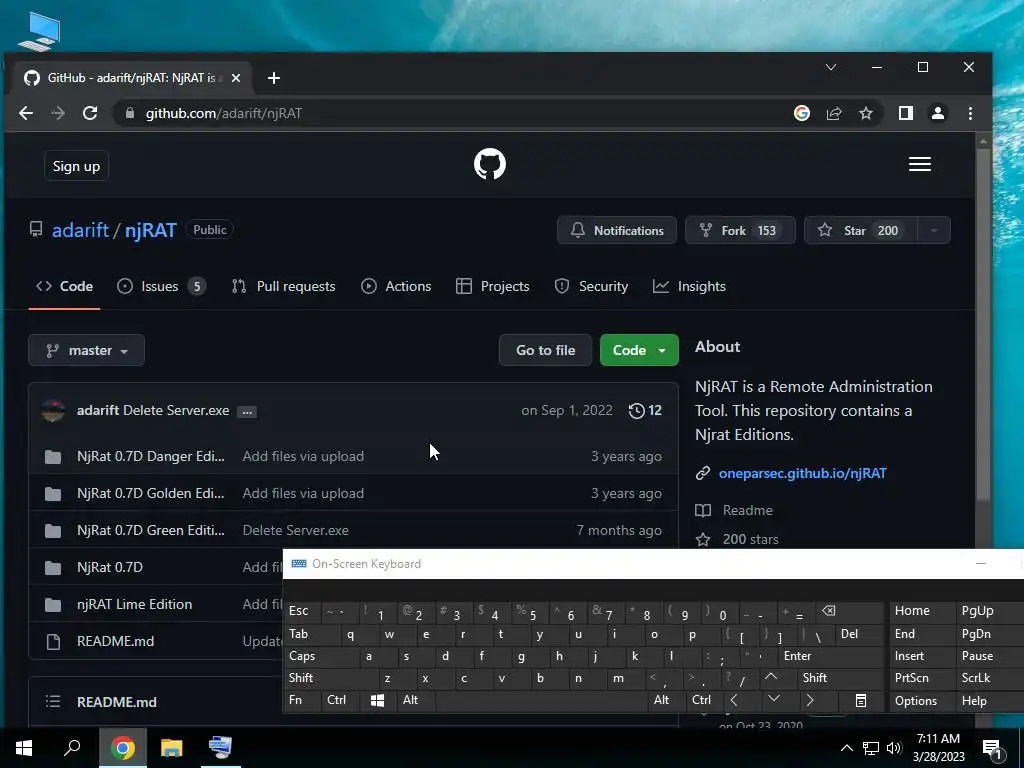Reload the page with the refresh icon
Viewport: 1024px width, 768px height.
(x=90, y=113)
